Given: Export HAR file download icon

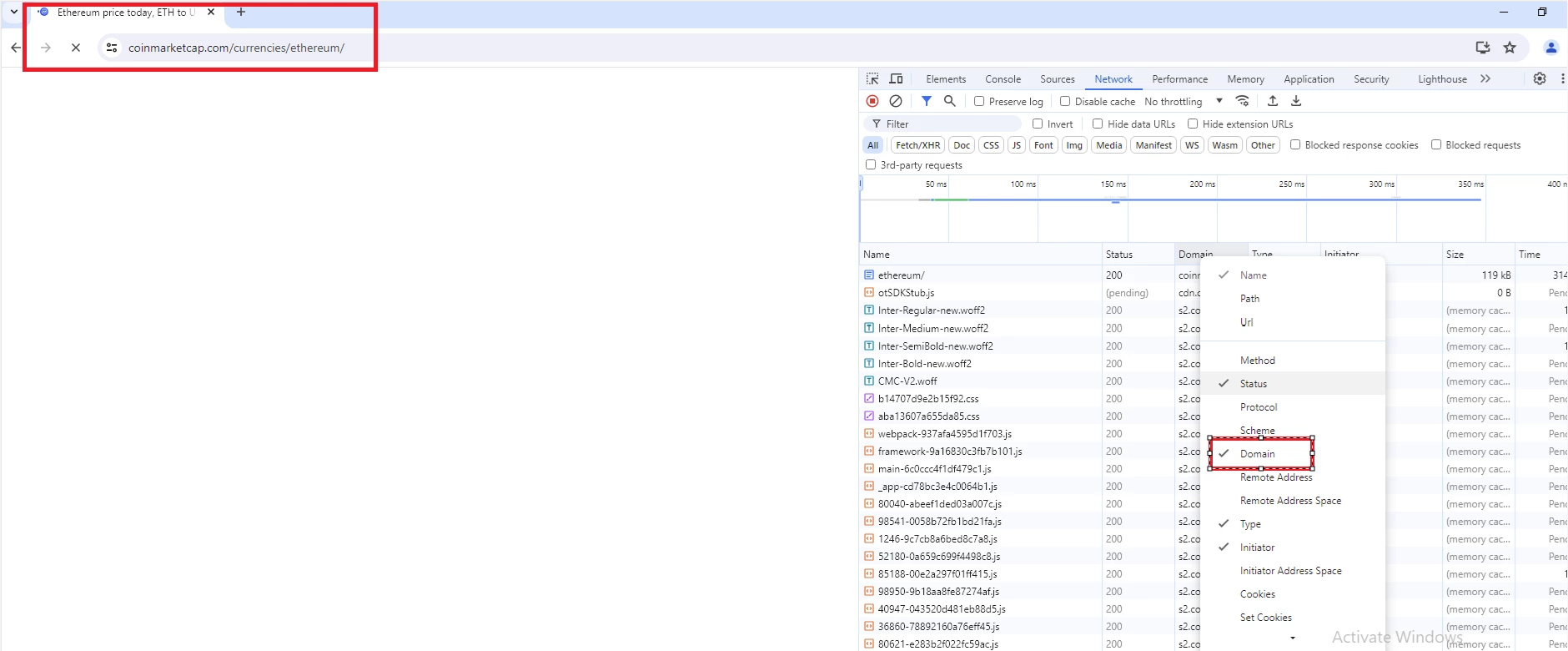Looking at the screenshot, I should coord(1296,101).
